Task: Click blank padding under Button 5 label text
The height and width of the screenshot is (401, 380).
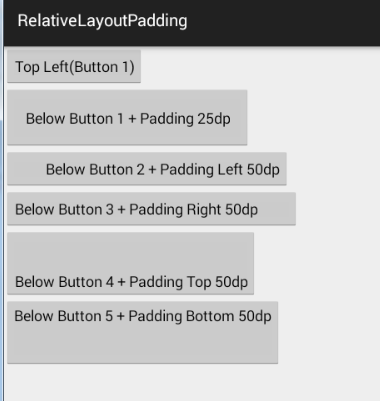Action: point(142,343)
